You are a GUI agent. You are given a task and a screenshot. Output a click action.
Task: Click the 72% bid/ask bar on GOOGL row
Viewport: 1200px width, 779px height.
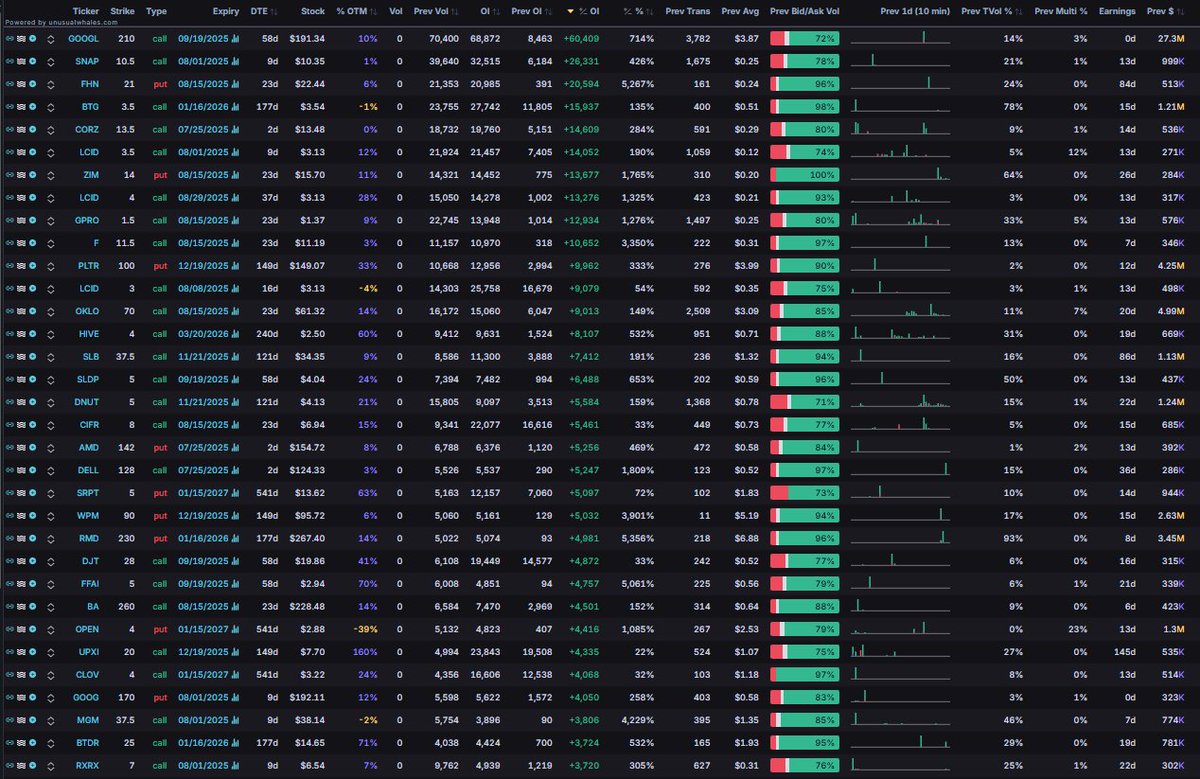[x=805, y=38]
